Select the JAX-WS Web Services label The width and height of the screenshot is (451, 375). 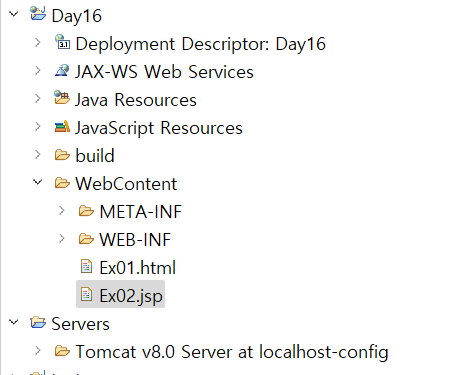tap(164, 72)
